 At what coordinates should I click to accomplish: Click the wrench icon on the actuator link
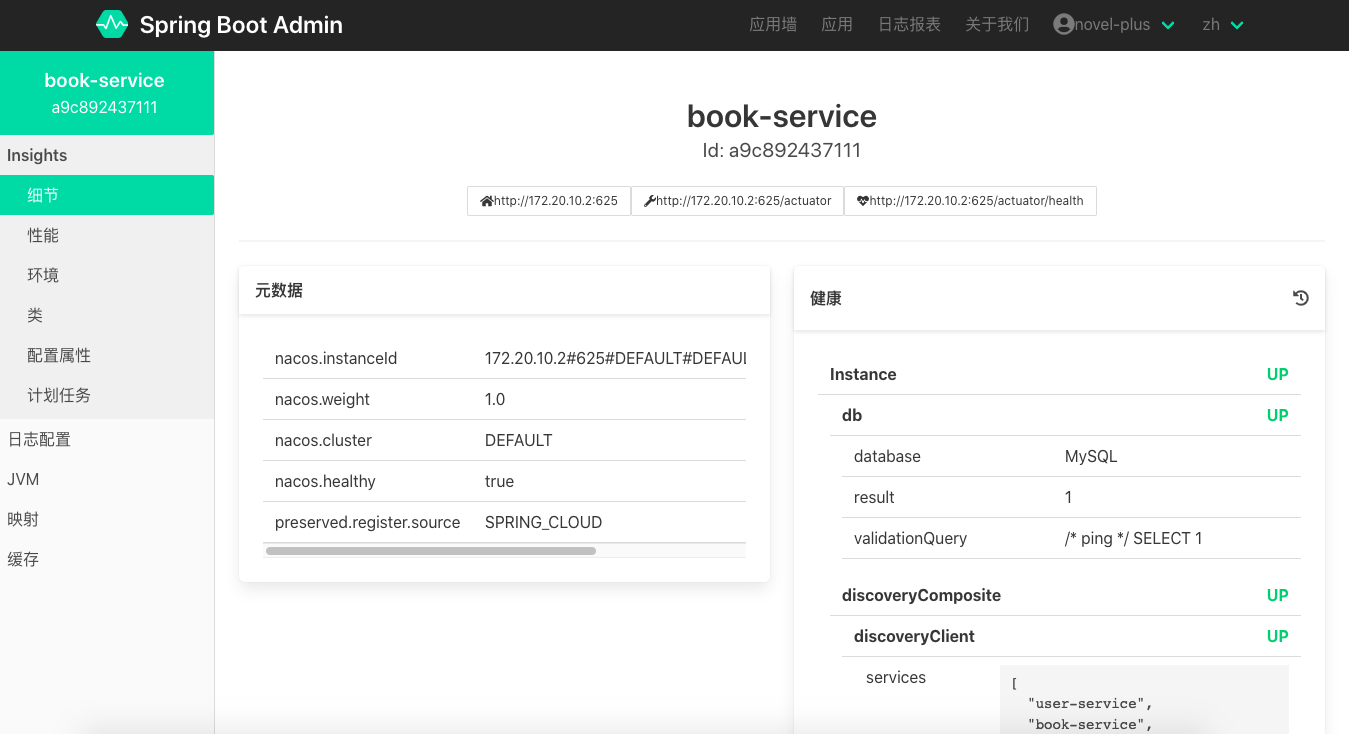coord(650,201)
